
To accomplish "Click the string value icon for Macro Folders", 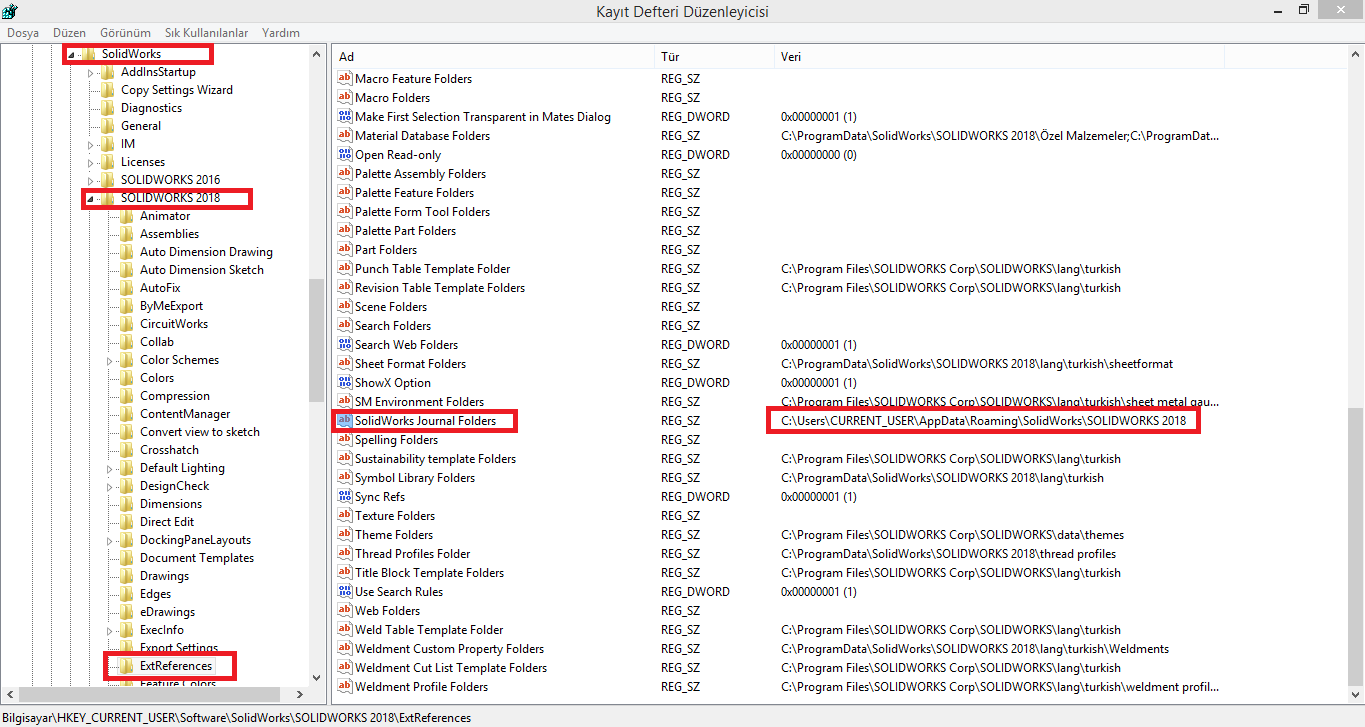I will pyautogui.click(x=345, y=98).
